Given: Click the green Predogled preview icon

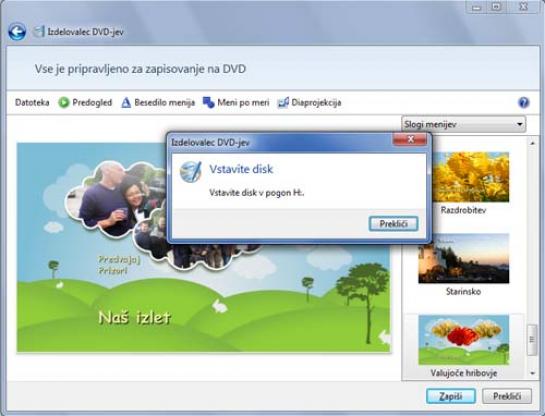Looking at the screenshot, I should pyautogui.click(x=64, y=103).
